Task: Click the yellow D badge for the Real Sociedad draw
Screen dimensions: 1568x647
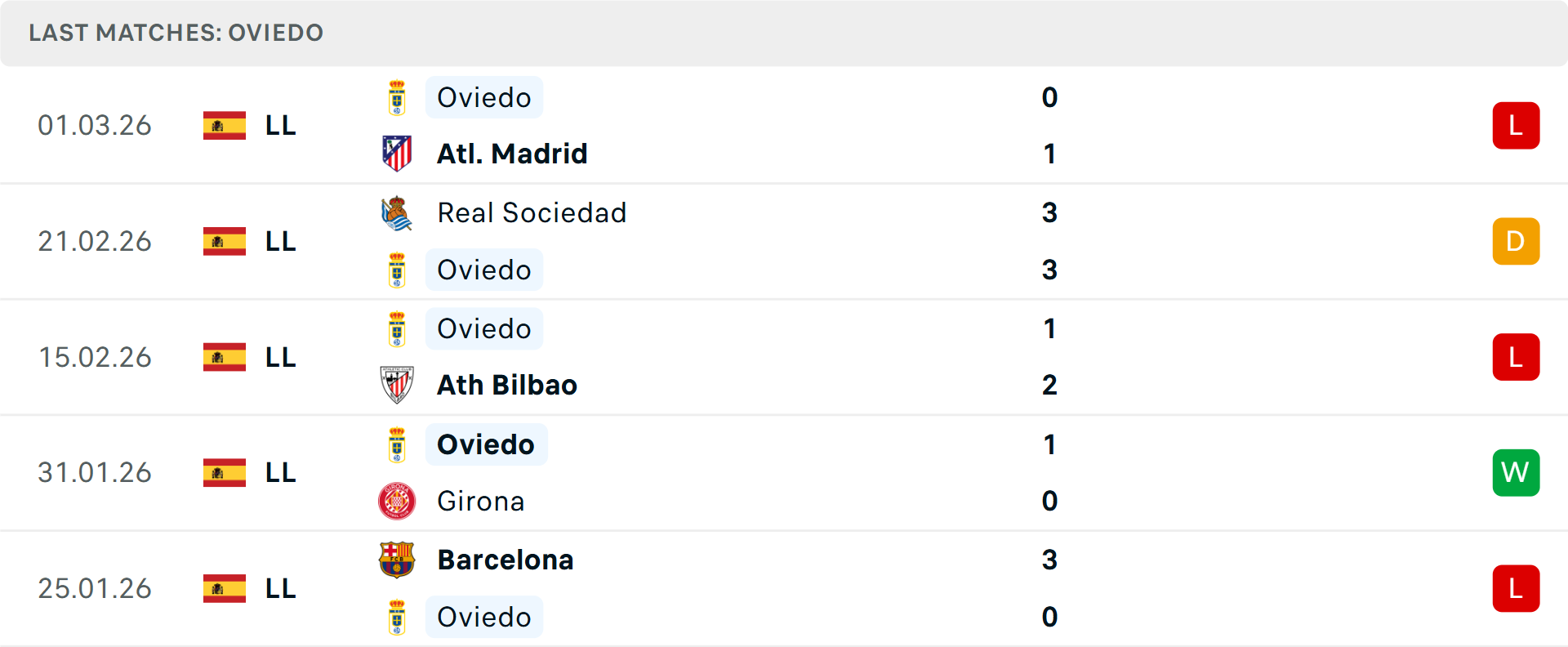Action: (1516, 241)
